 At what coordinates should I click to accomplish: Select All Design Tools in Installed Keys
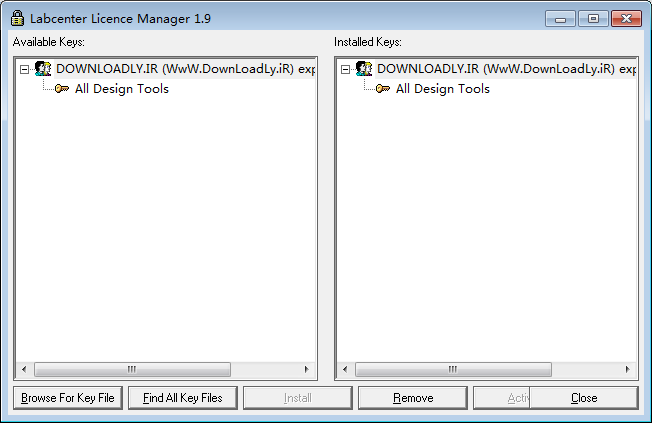pyautogui.click(x=442, y=89)
